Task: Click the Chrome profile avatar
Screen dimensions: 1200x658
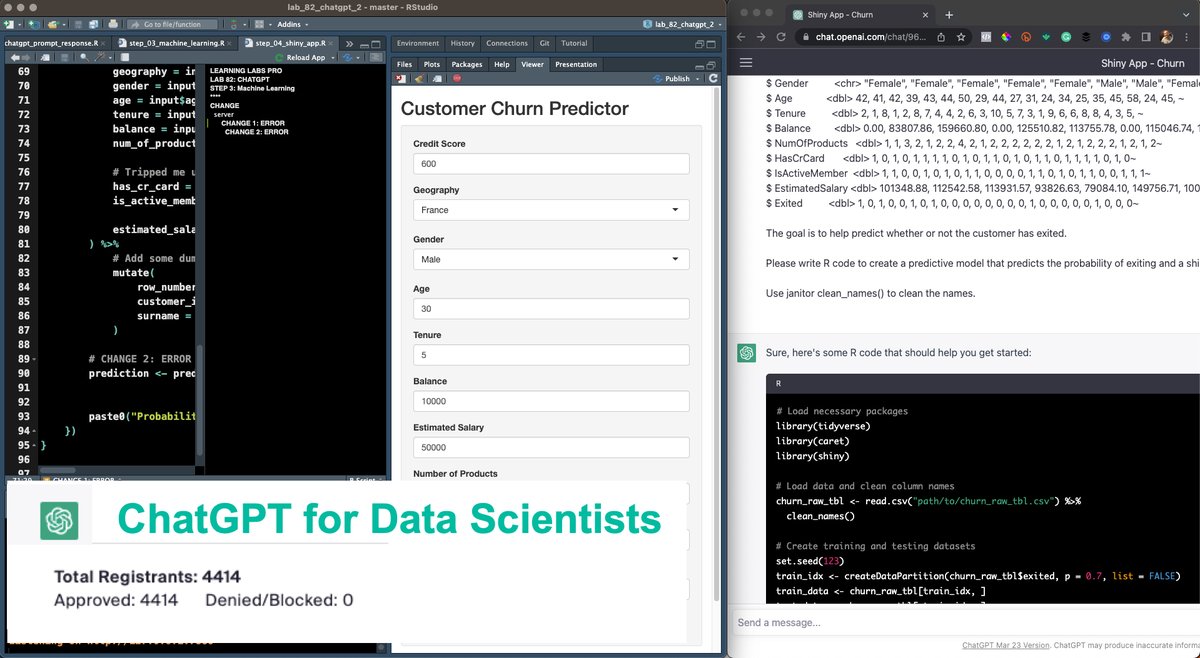Action: 1167,37
